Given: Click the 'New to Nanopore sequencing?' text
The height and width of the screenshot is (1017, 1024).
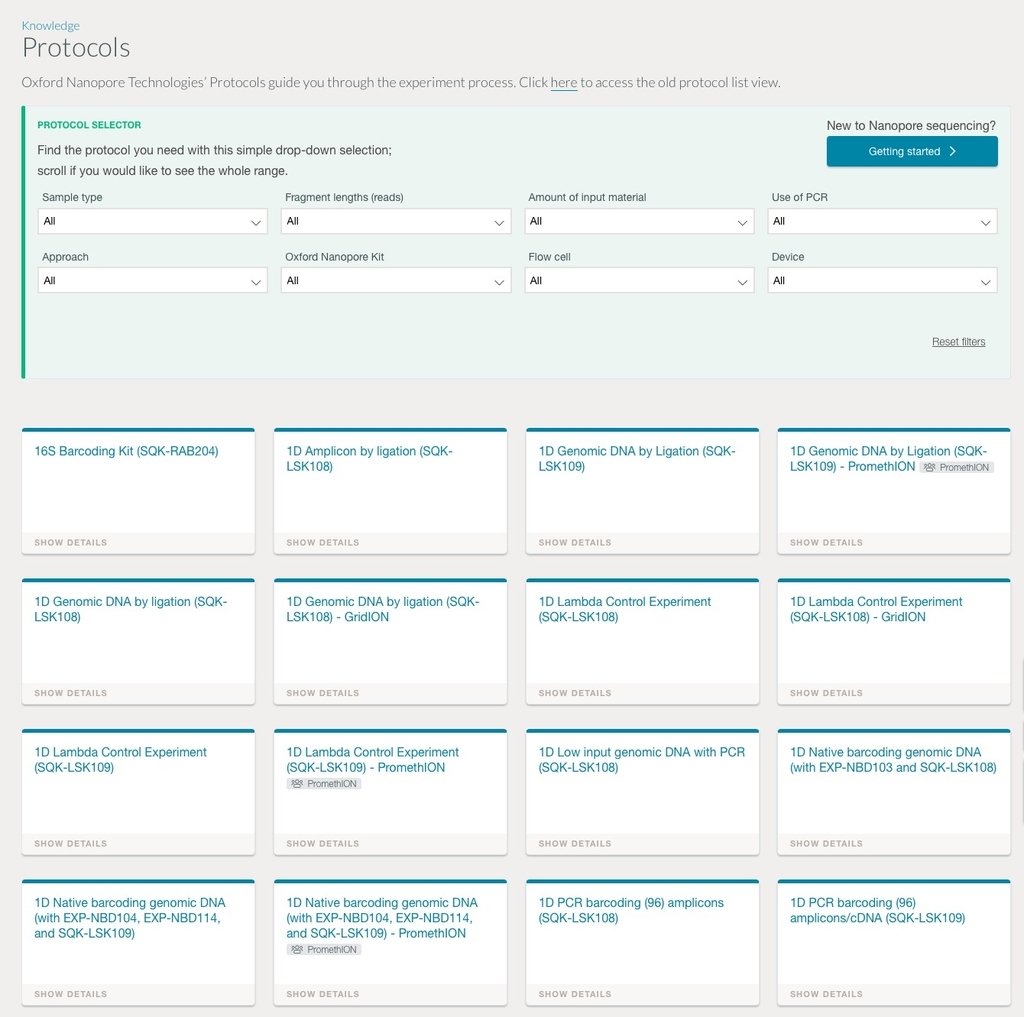Looking at the screenshot, I should coord(911,125).
